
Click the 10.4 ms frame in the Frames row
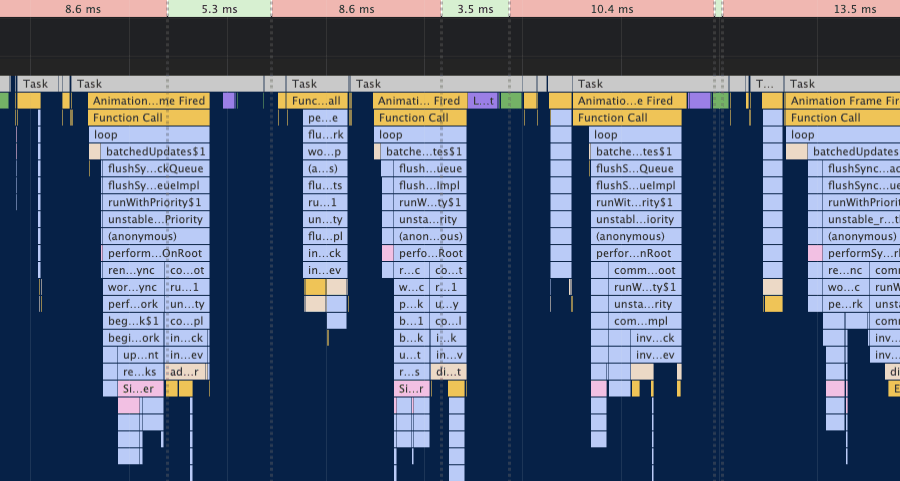(x=612, y=9)
